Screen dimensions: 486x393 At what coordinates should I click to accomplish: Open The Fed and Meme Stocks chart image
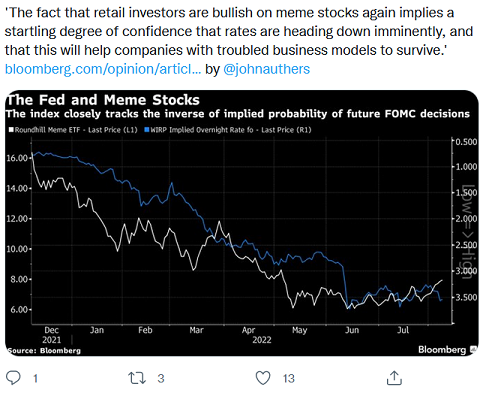point(242,223)
